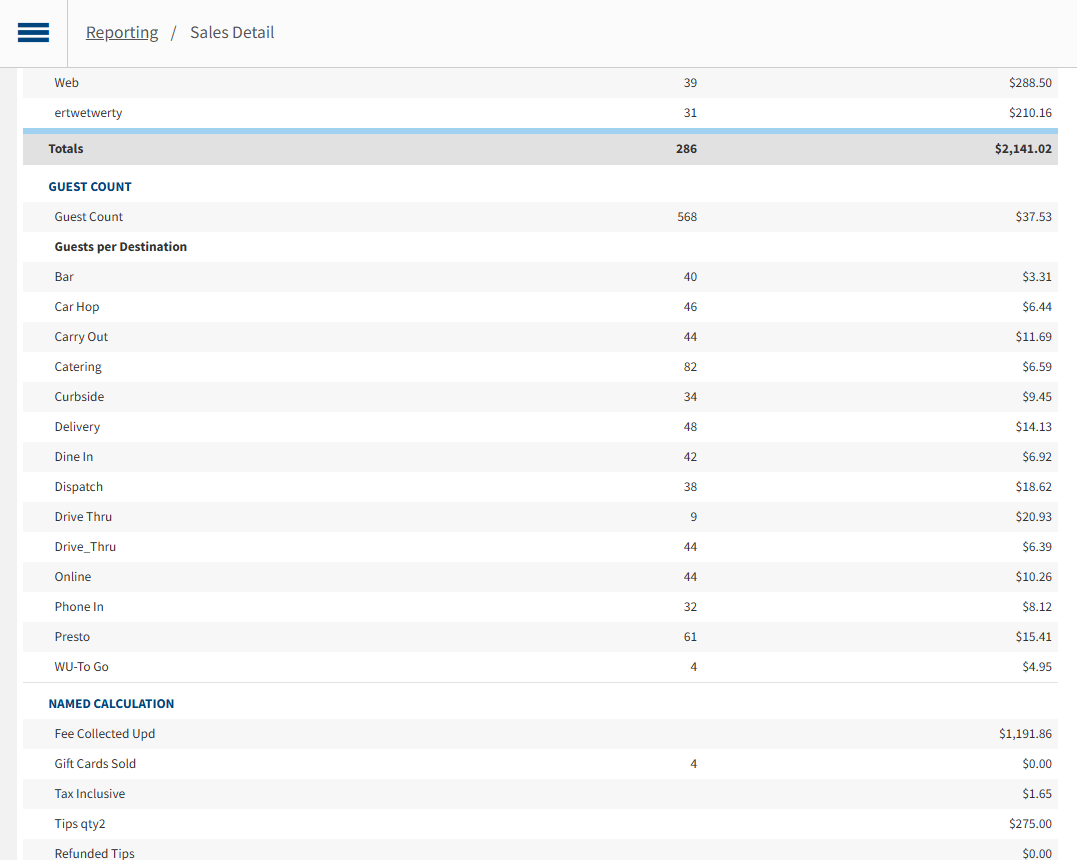Screen dimensions: 1077x860
Task: Open the Drive Thru count value 9
Action: (x=691, y=516)
